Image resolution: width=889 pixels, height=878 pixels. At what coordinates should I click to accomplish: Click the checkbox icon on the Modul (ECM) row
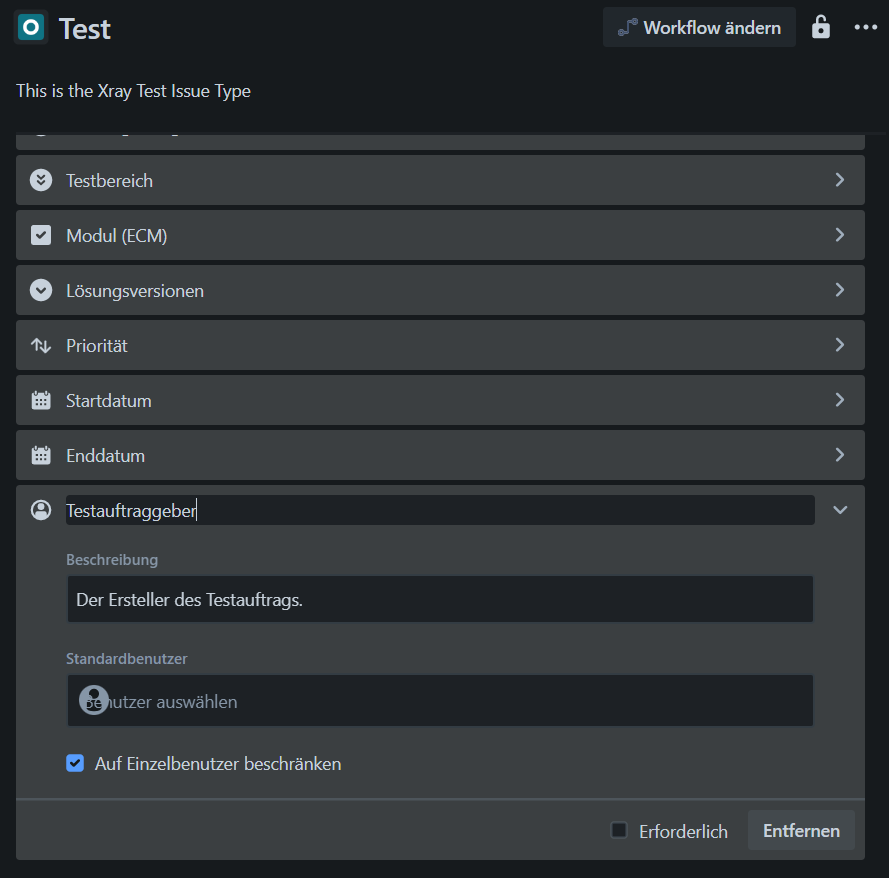pos(40,235)
